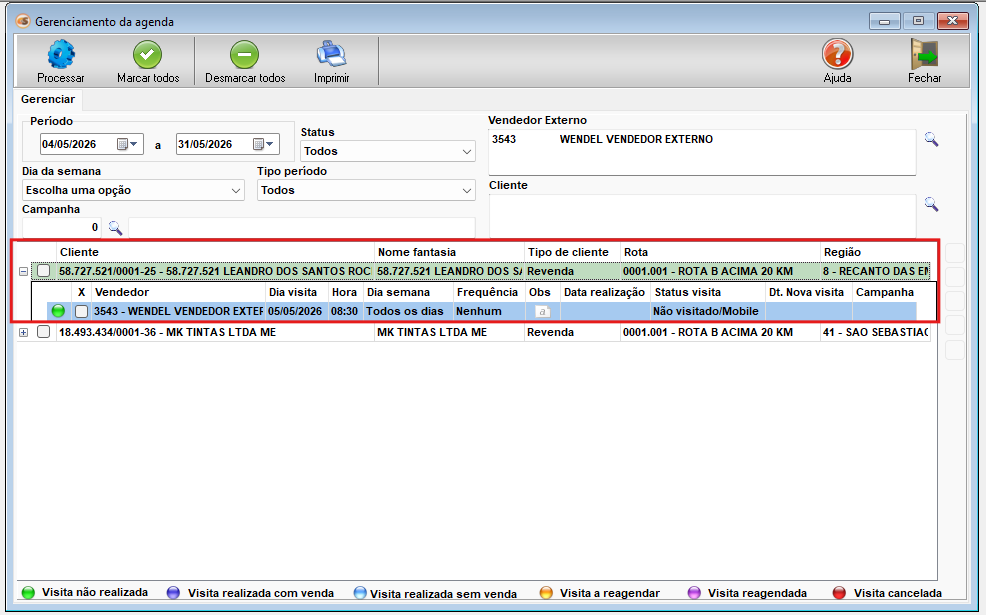Expand the MK TINTAS LTDA ME row
986x615 pixels.
23,332
